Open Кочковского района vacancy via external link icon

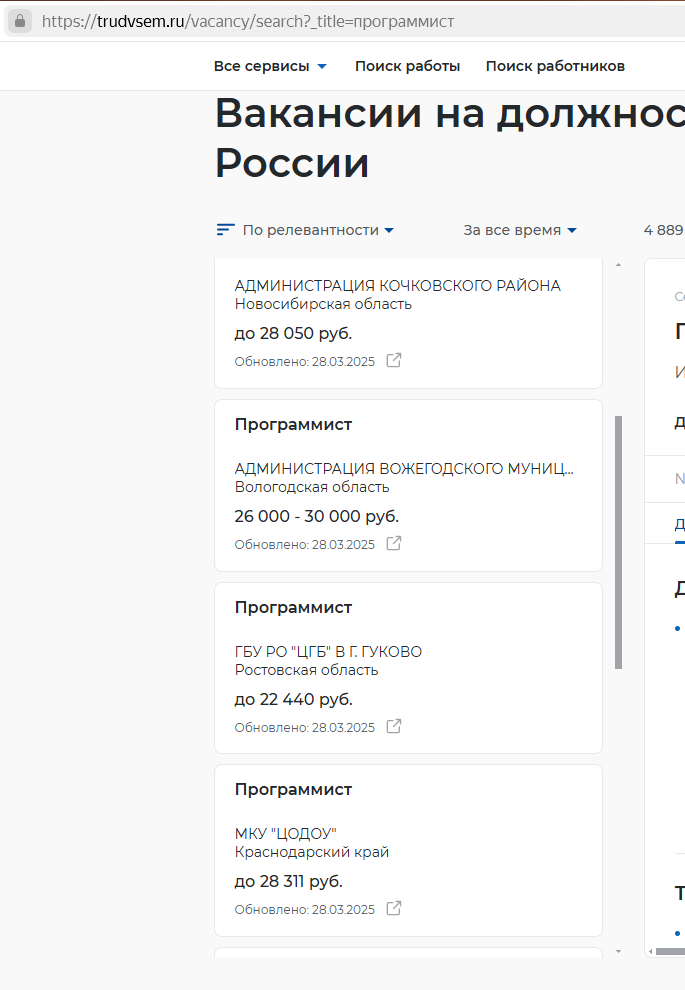coord(394,360)
